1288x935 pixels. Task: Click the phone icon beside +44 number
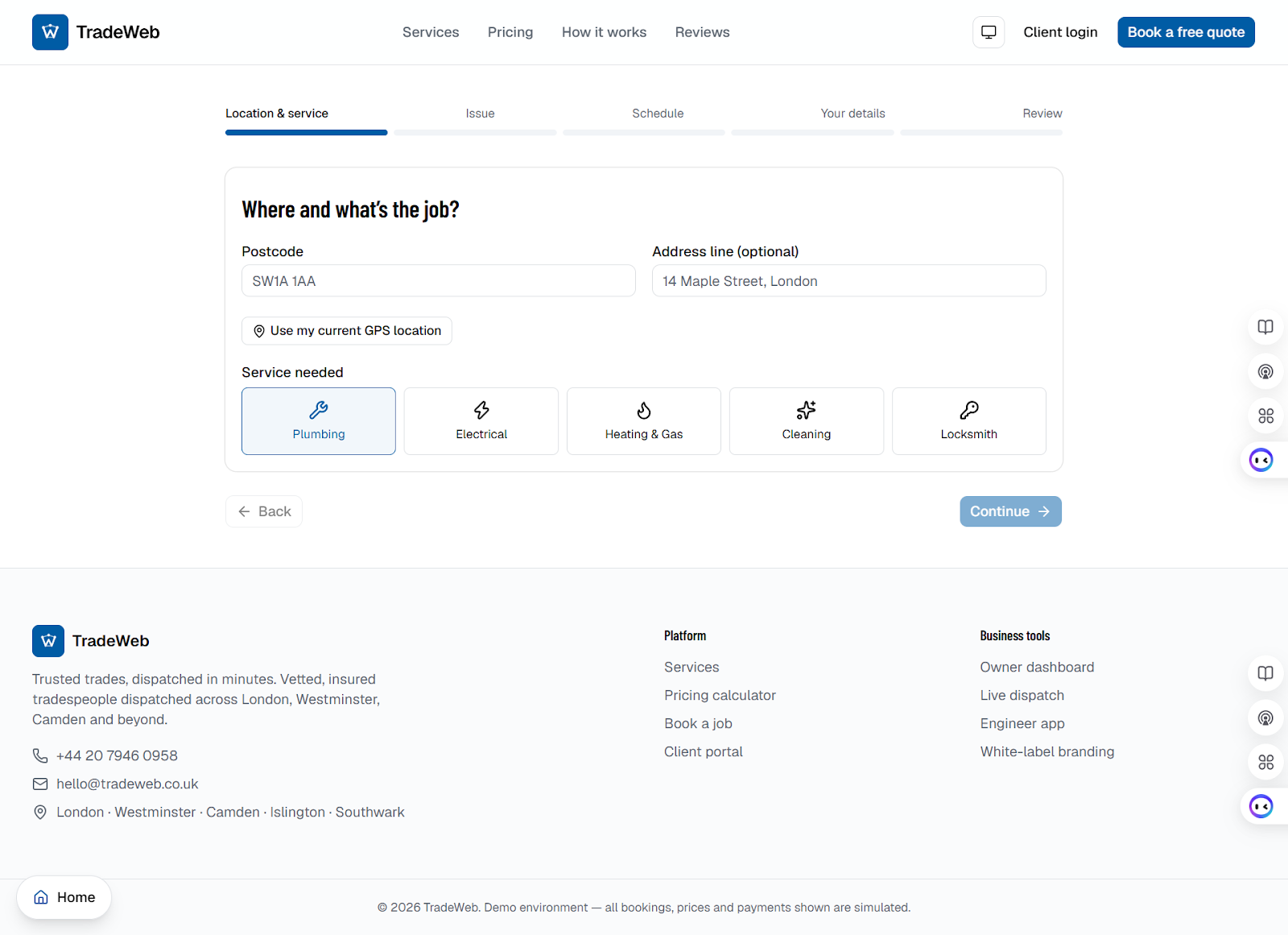point(40,755)
